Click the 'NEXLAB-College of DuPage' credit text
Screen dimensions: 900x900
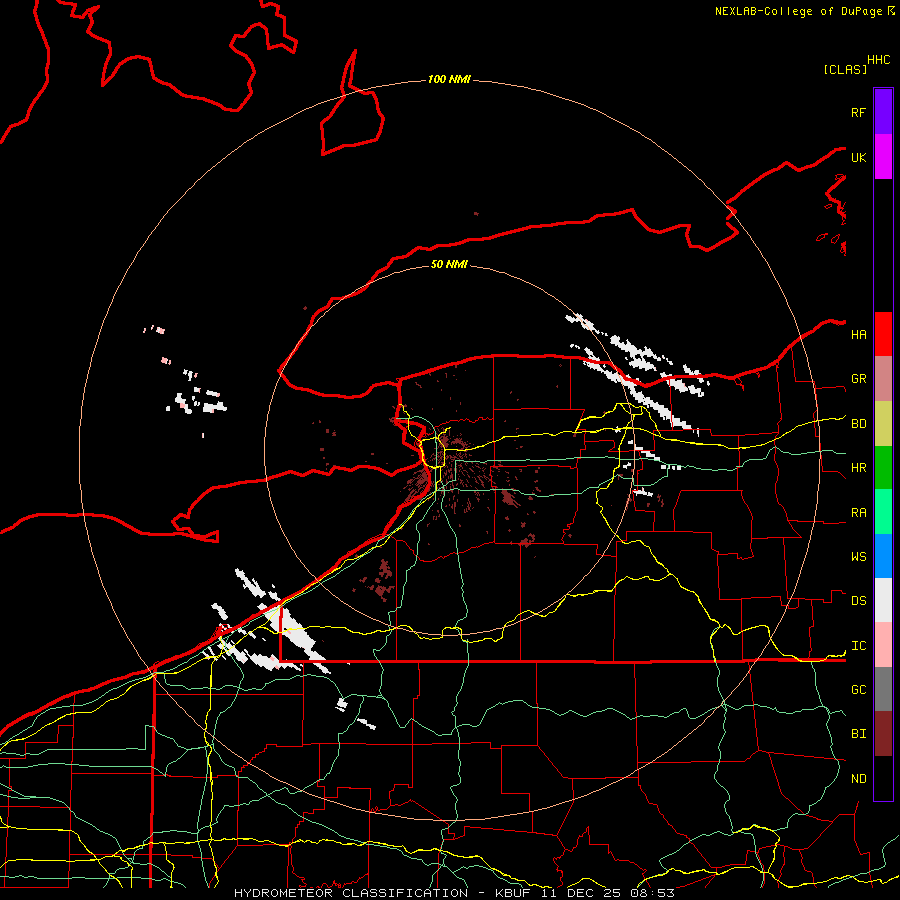(798, 11)
